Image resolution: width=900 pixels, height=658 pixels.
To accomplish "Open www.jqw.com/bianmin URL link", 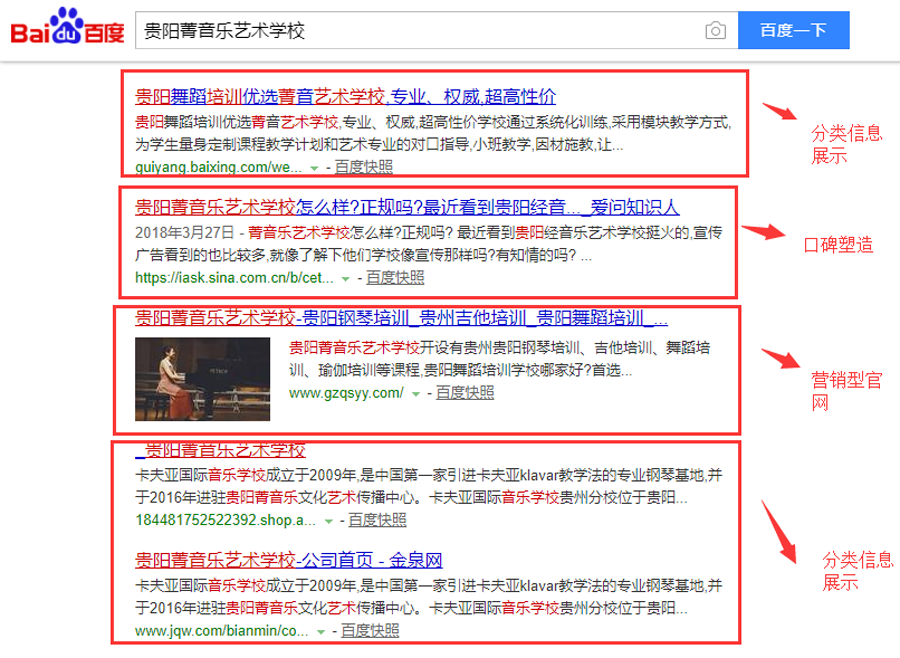I will point(222,631).
